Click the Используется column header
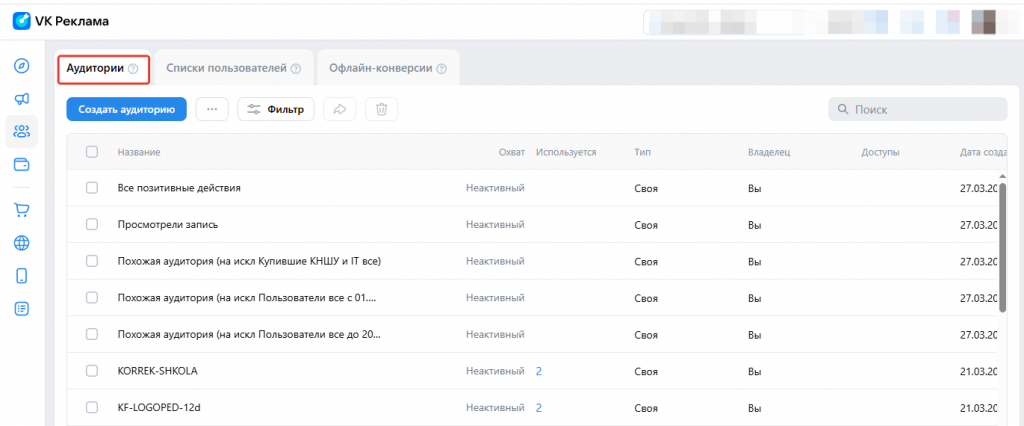This screenshot has width=1024, height=426. [x=566, y=152]
